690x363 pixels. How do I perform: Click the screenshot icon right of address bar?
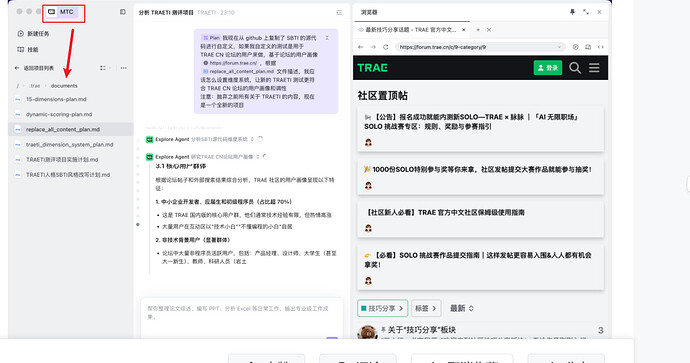click(588, 47)
